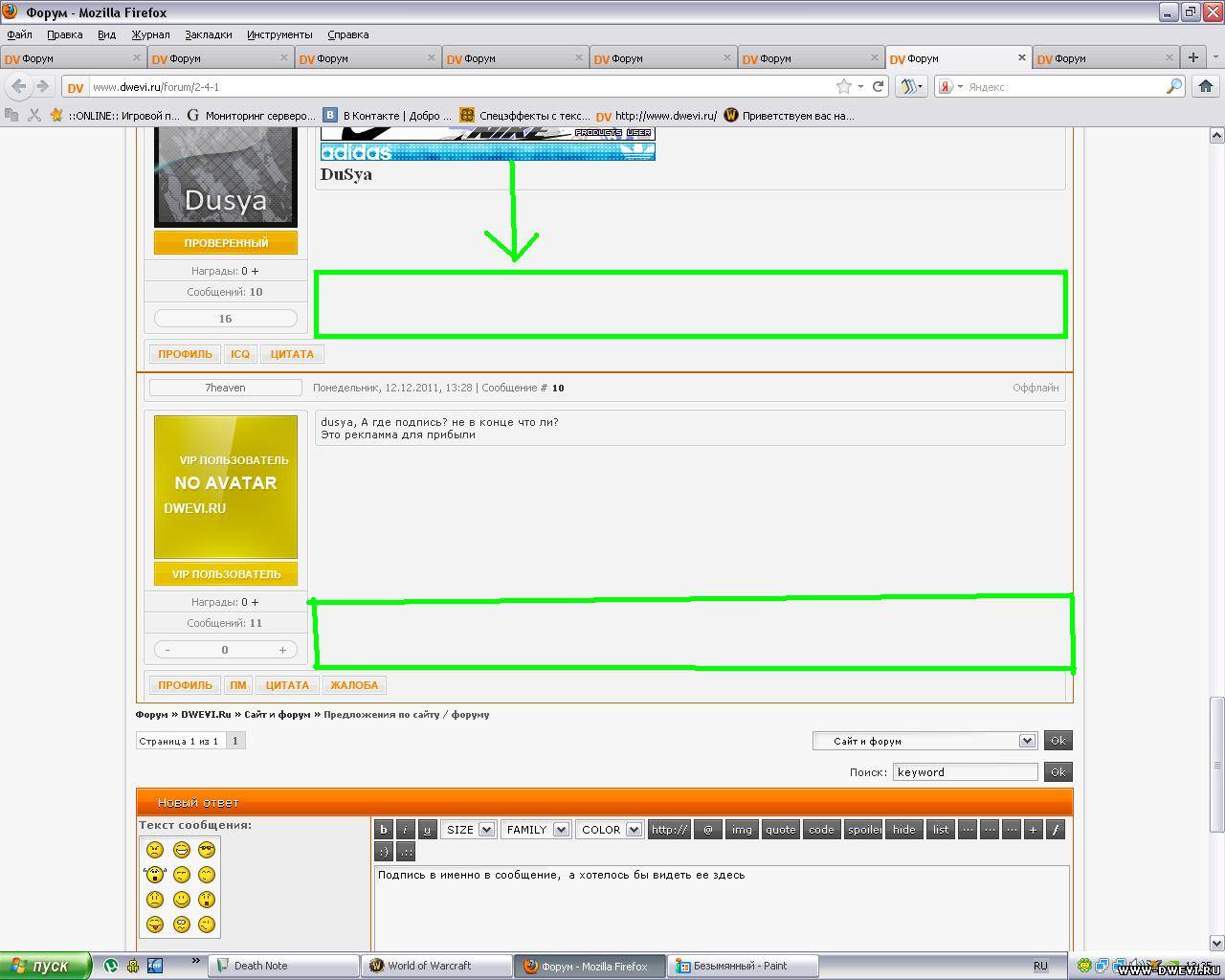Click the browser back arrow
The width and height of the screenshot is (1225, 980).
[x=19, y=86]
